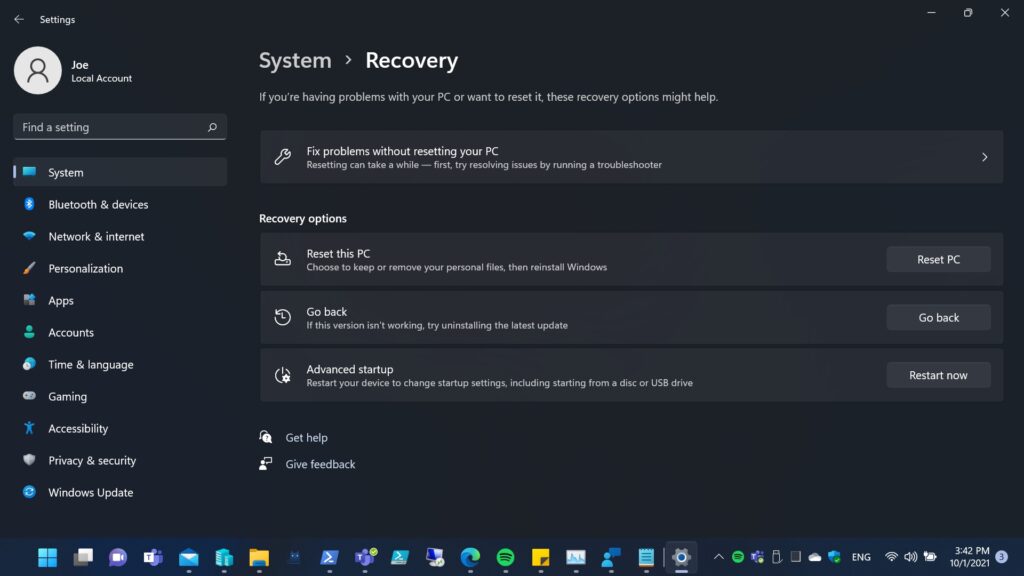The height and width of the screenshot is (576, 1024).
Task: Open Personalization settings in the sidebar
Action: click(x=85, y=269)
